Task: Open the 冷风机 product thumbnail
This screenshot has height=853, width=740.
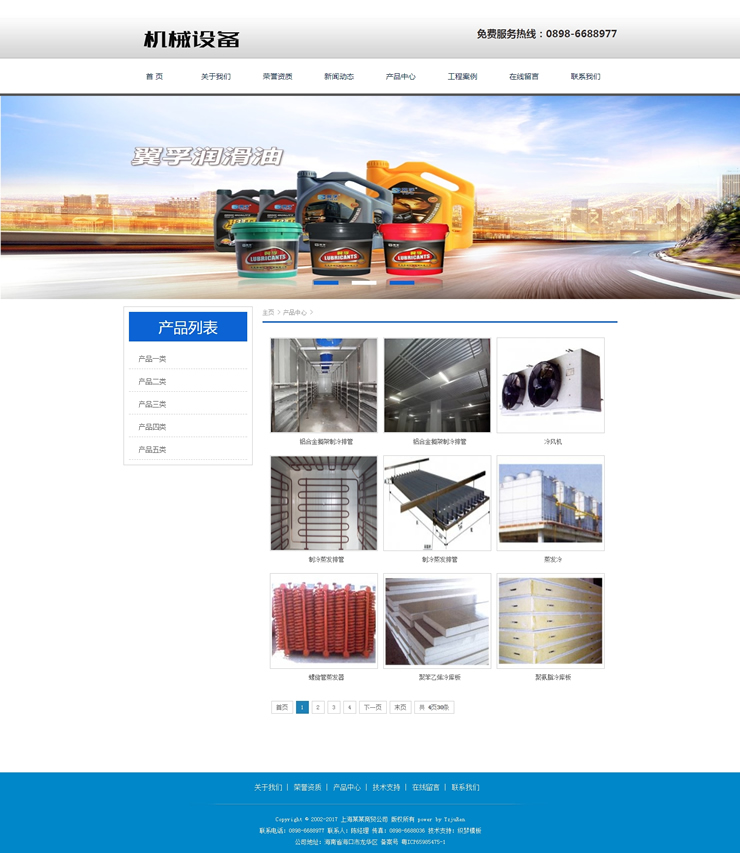Action: (x=551, y=385)
